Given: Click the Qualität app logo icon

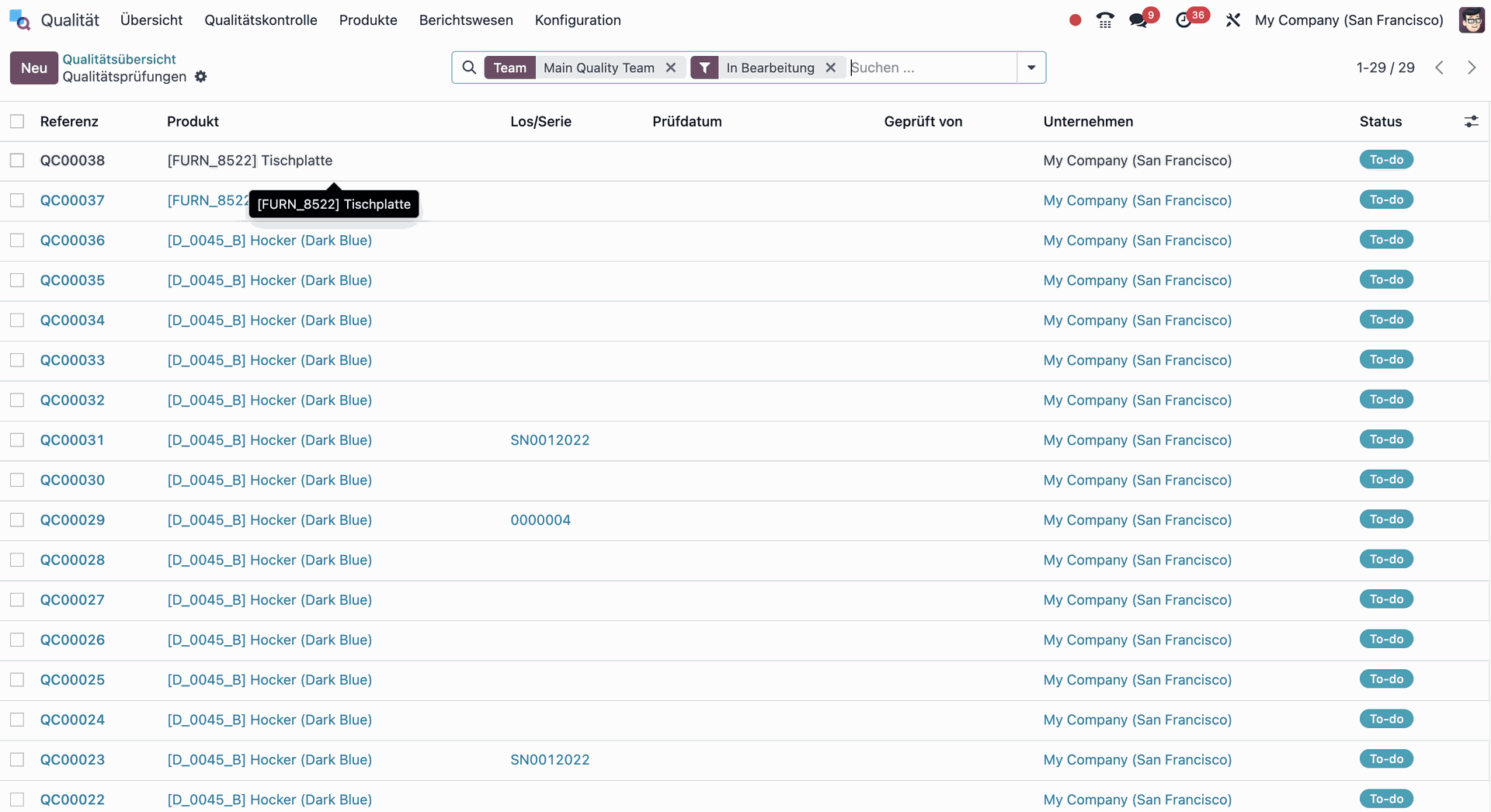Looking at the screenshot, I should pyautogui.click(x=19, y=20).
